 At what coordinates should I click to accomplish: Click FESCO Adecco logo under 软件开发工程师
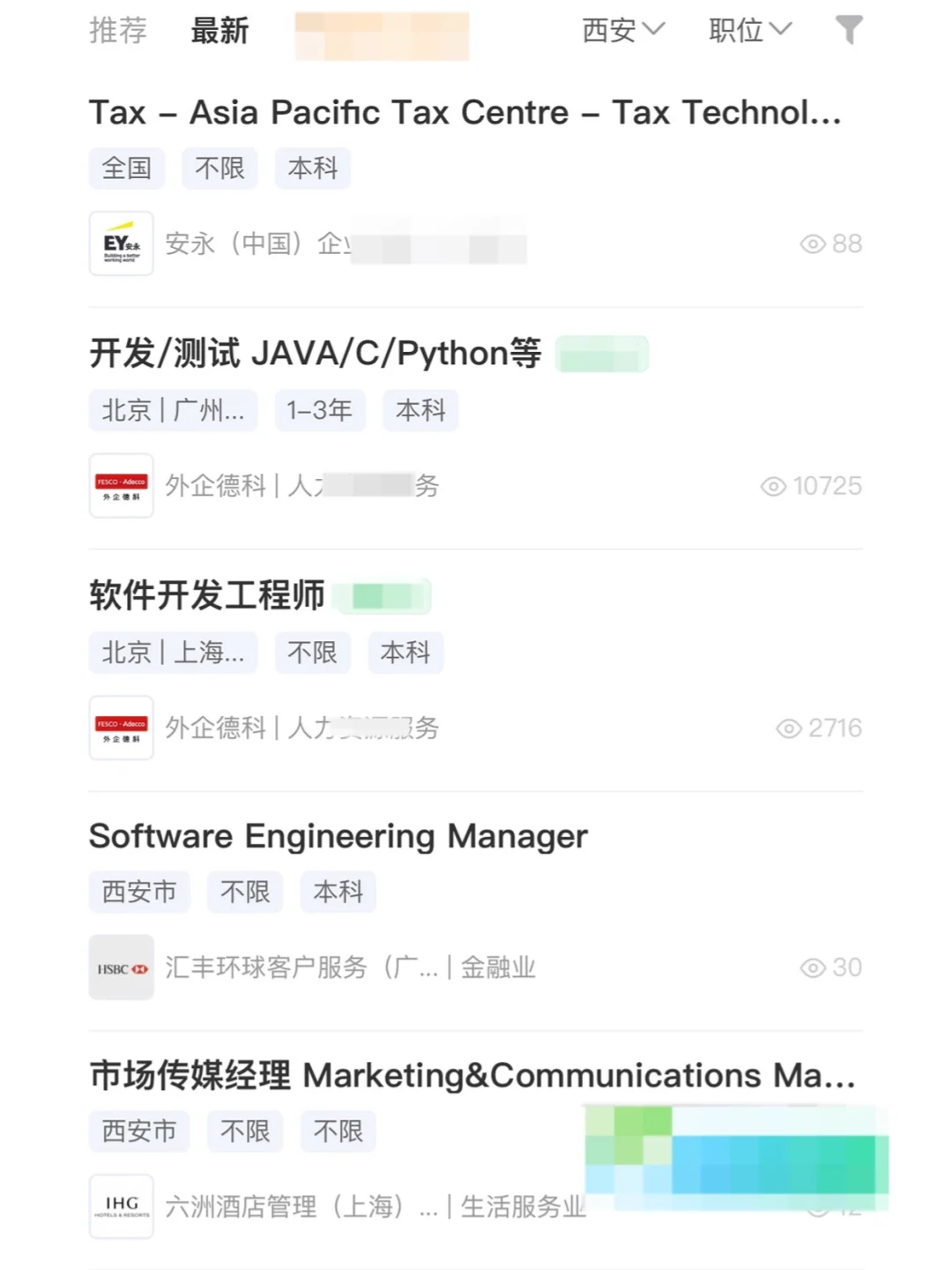pyautogui.click(x=122, y=728)
